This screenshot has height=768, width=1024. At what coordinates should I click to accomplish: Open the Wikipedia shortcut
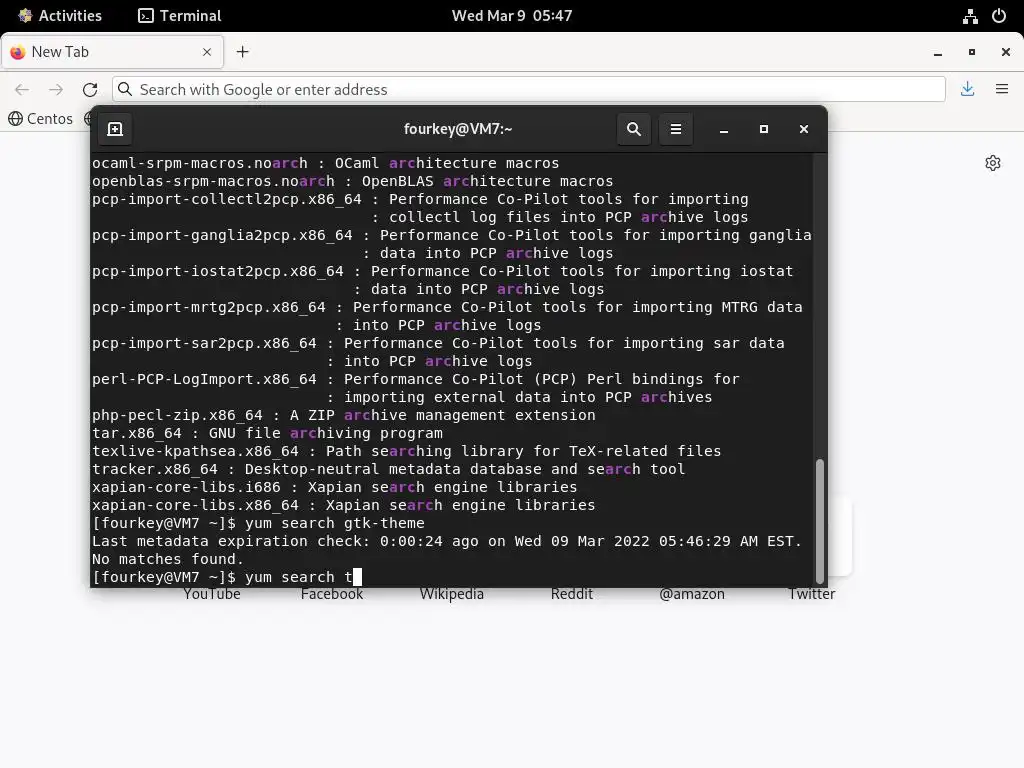pos(452,594)
